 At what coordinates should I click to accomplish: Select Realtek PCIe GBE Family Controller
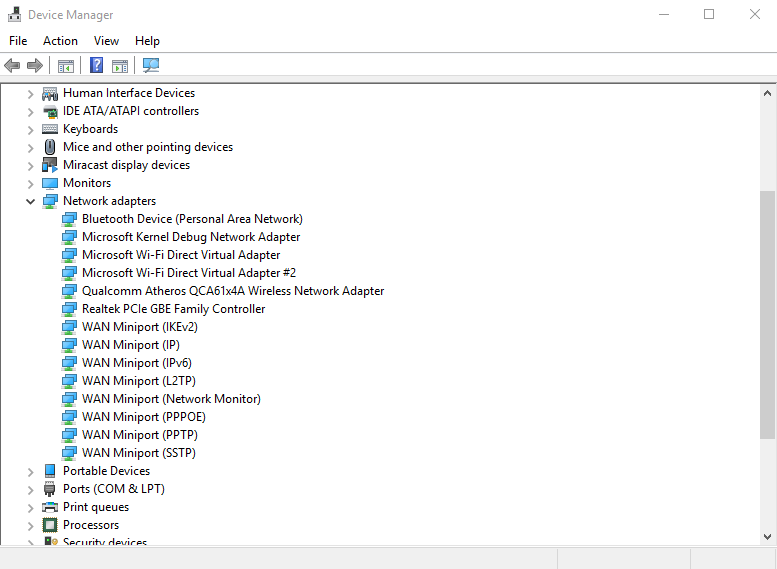coord(173,309)
